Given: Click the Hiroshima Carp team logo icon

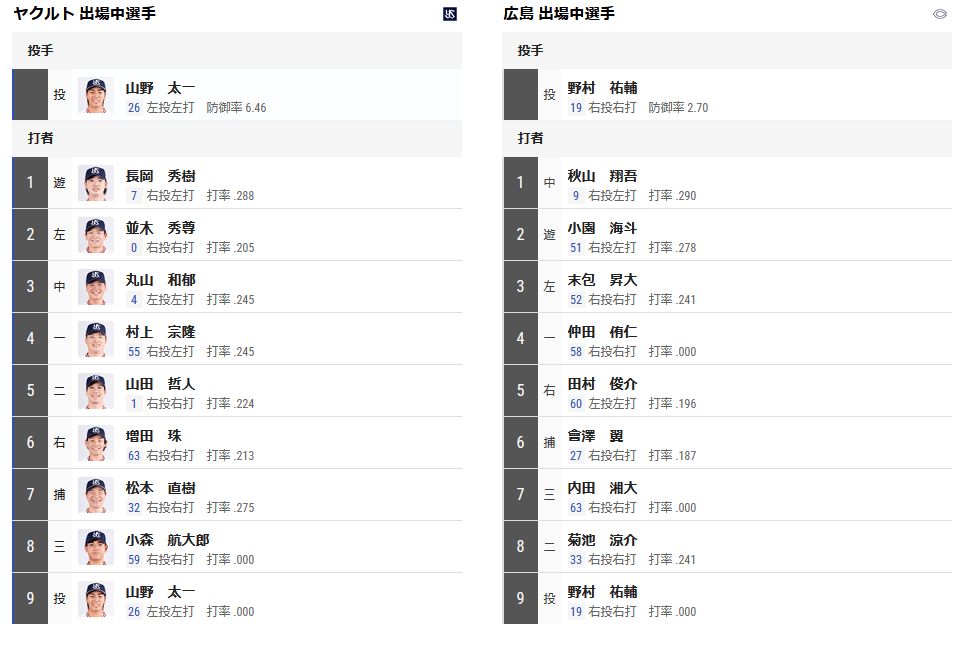Looking at the screenshot, I should 940,14.
